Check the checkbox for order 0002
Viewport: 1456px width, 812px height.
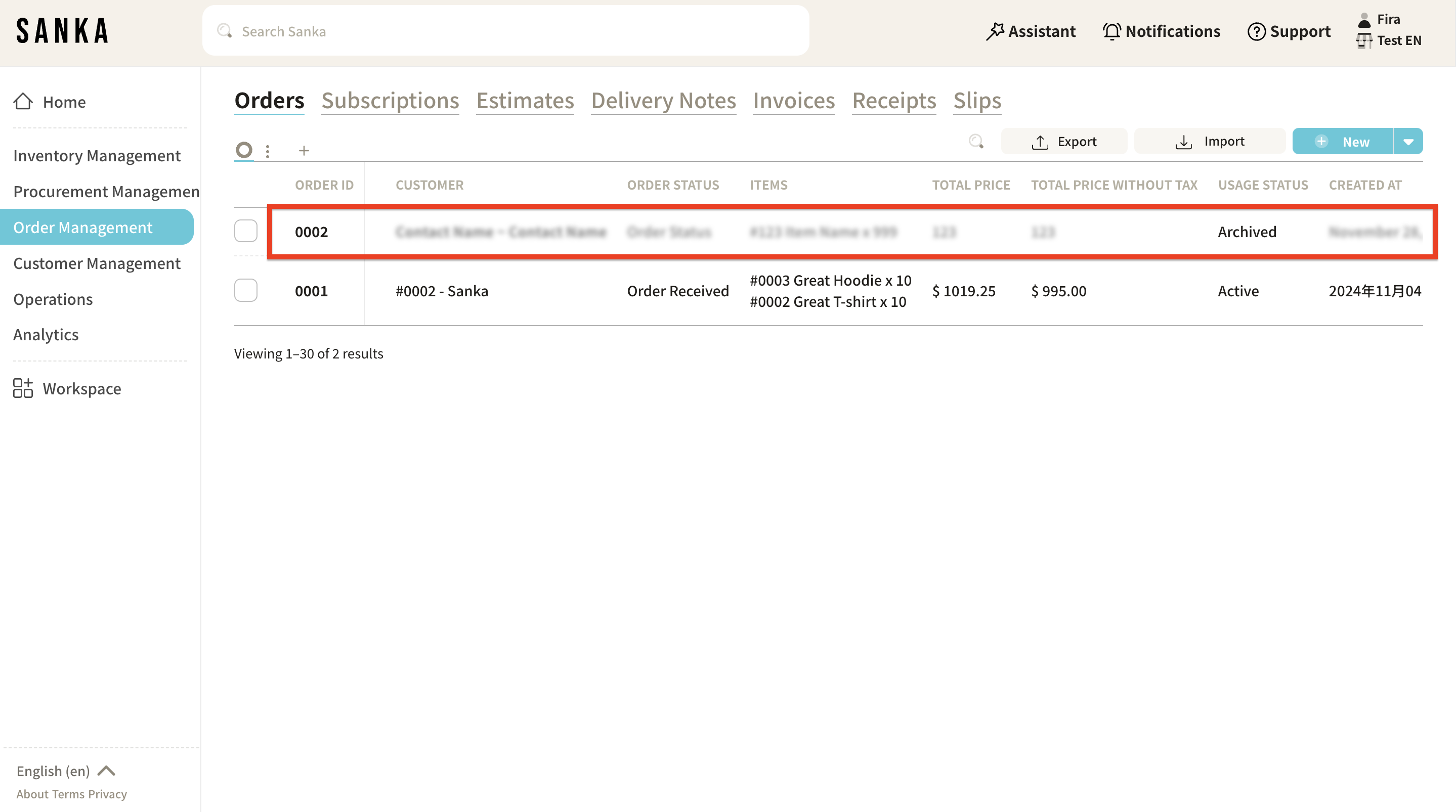pos(246,231)
